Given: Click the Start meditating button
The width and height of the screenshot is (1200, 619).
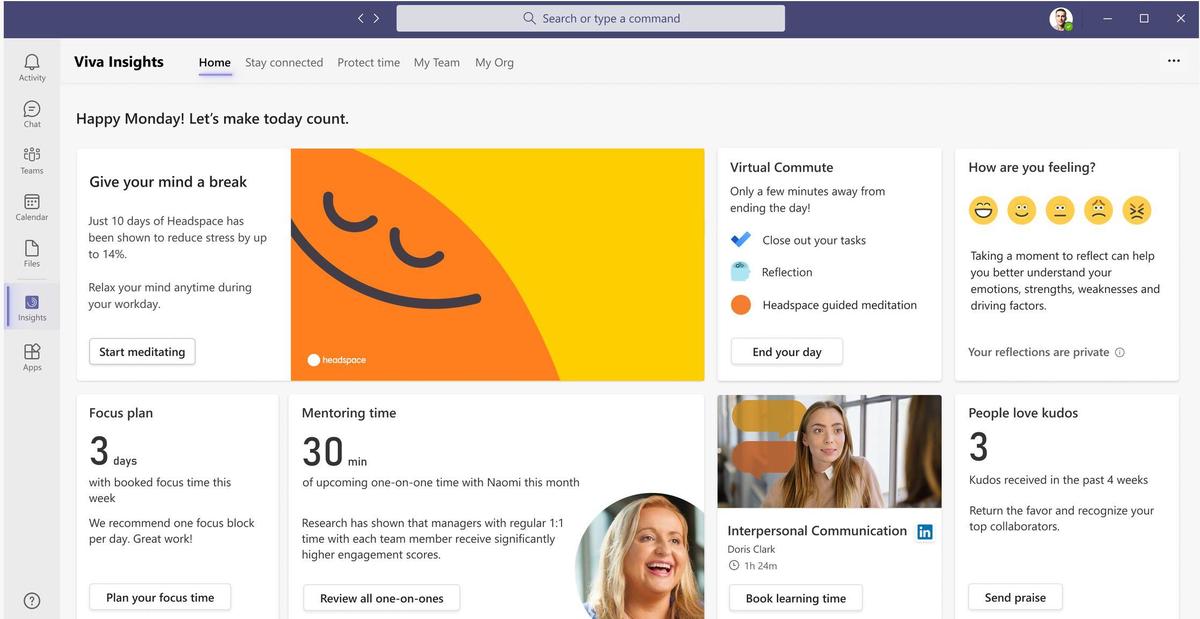Looking at the screenshot, I should tap(142, 352).
